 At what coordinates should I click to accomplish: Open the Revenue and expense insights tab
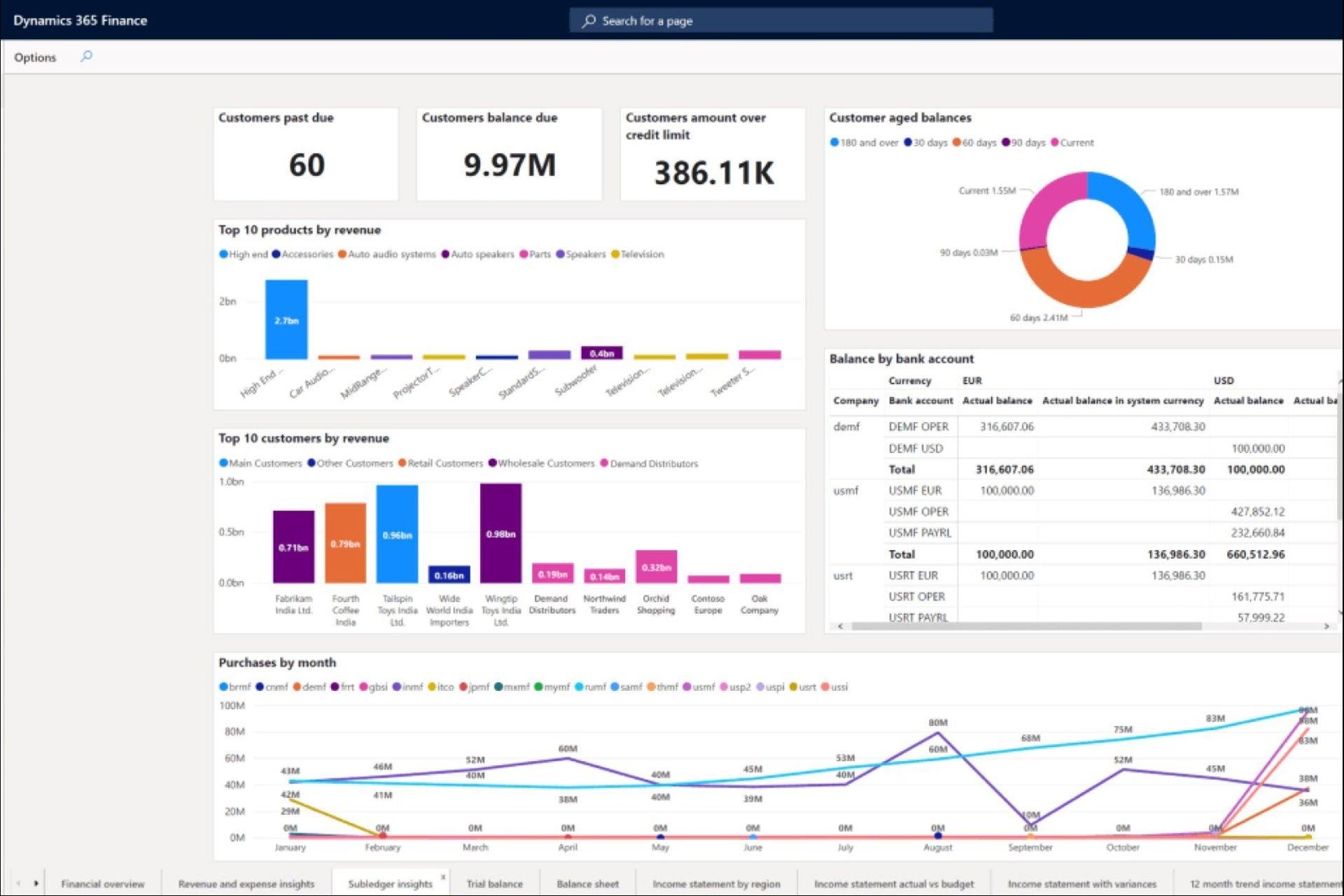246,884
